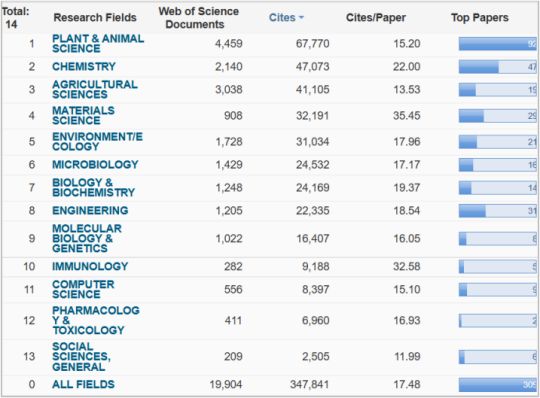The image size is (540, 398).
Task: Open MOLECULAR BIOLOGY & GENETICS link
Action: tap(87, 238)
